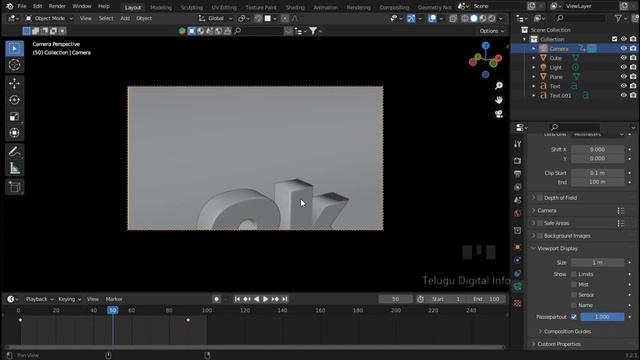Select the Annotate tool
The image size is (640, 360).
pyautogui.click(x=14, y=152)
